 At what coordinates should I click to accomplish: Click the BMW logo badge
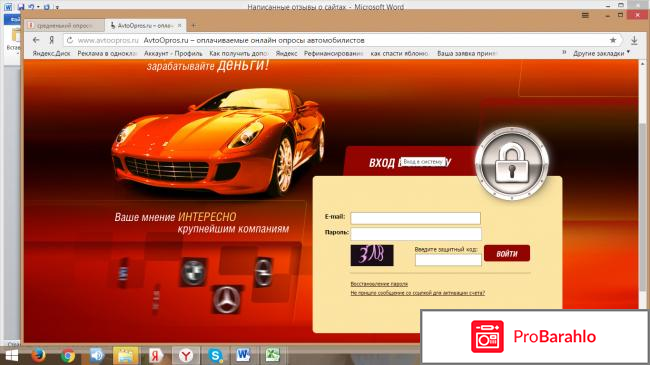[193, 273]
